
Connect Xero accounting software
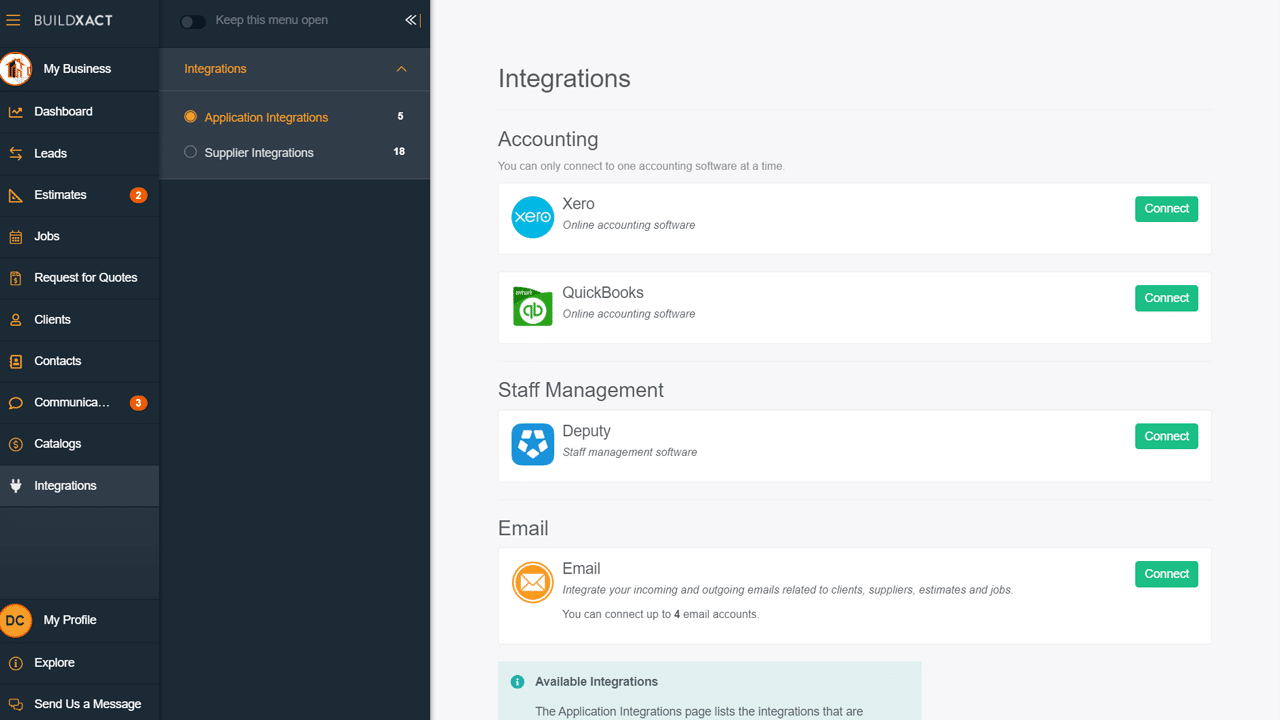(1166, 209)
